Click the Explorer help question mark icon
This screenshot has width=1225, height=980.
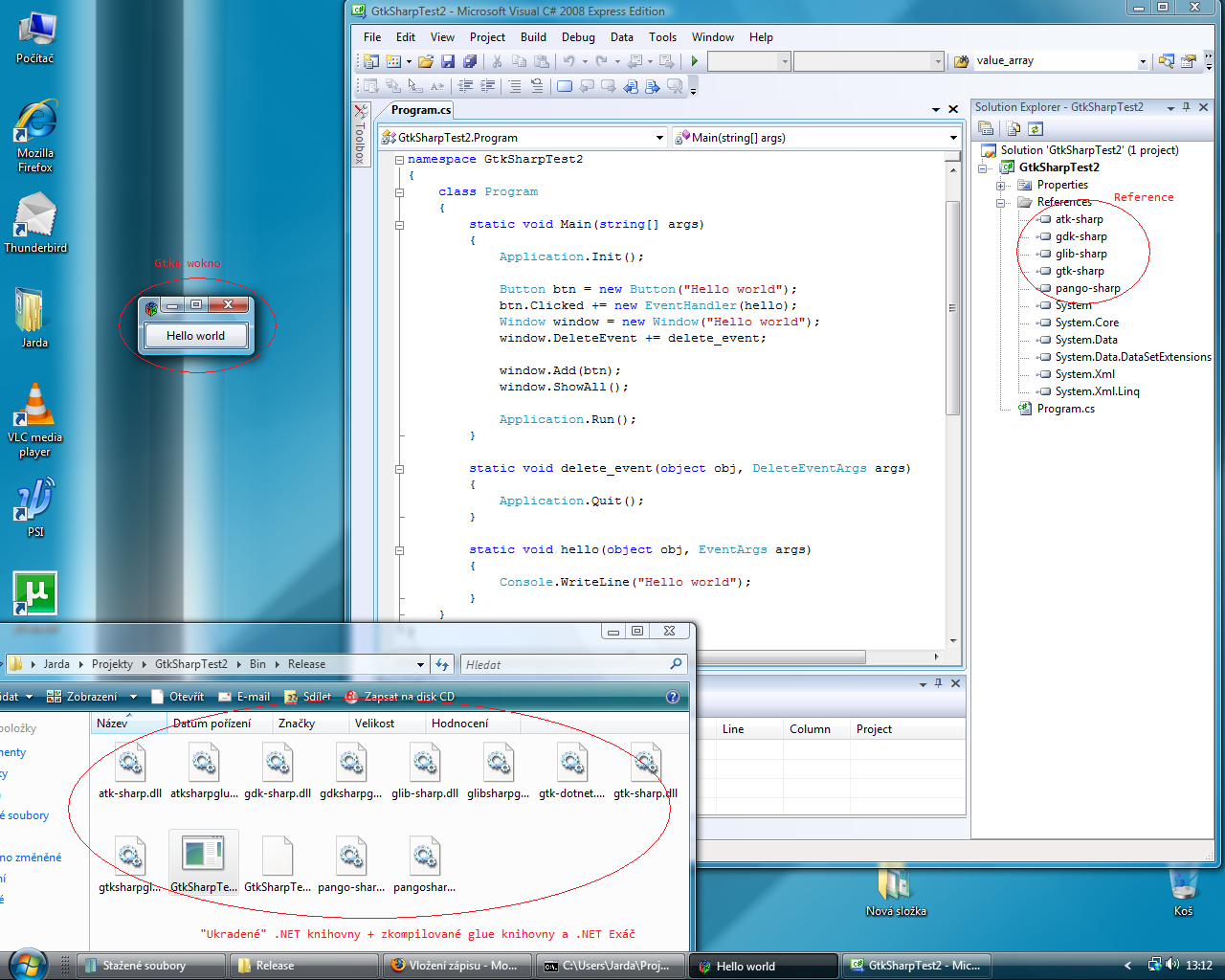(x=673, y=697)
